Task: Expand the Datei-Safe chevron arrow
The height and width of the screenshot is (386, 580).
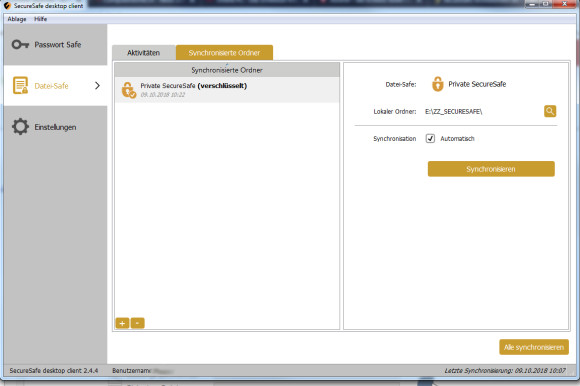Action: (x=97, y=86)
